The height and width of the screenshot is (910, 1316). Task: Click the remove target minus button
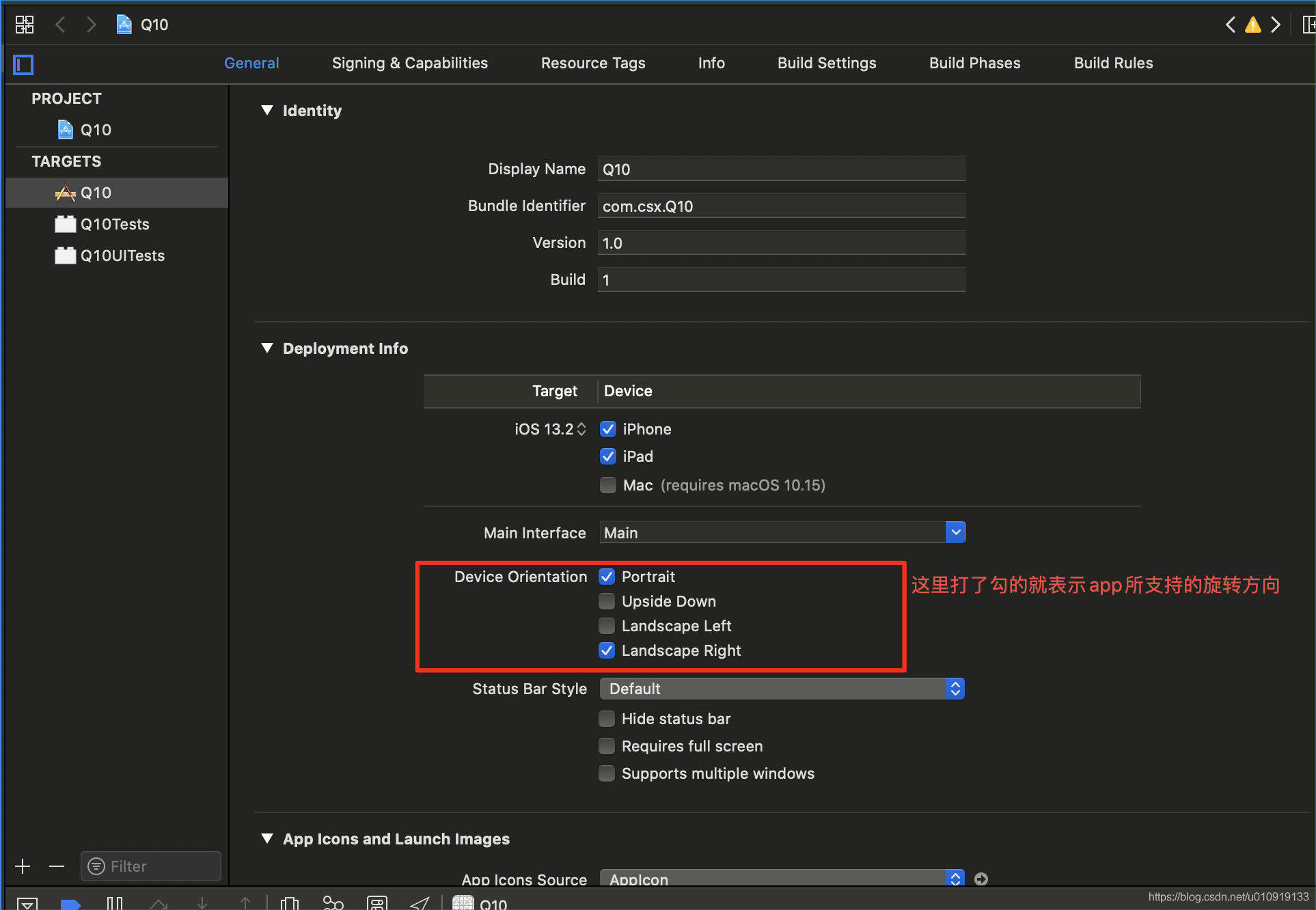(x=57, y=867)
